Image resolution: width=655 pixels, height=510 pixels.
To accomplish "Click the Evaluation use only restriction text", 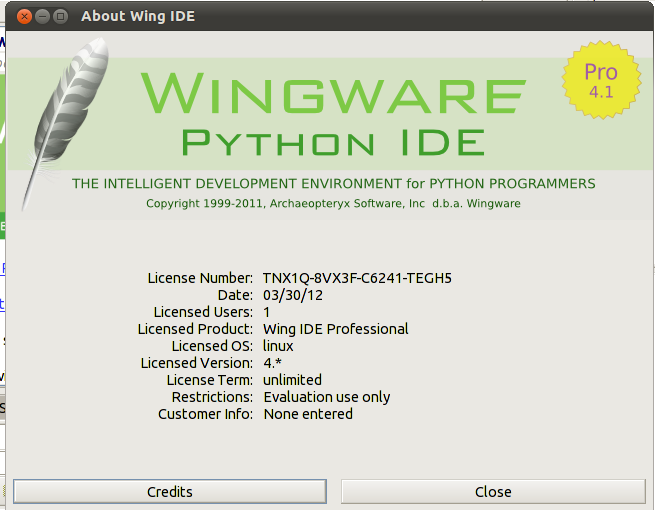I will pyautogui.click(x=327, y=397).
